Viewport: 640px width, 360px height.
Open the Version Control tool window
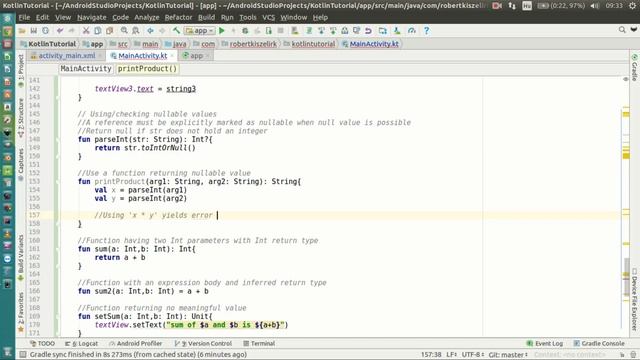tap(203, 343)
